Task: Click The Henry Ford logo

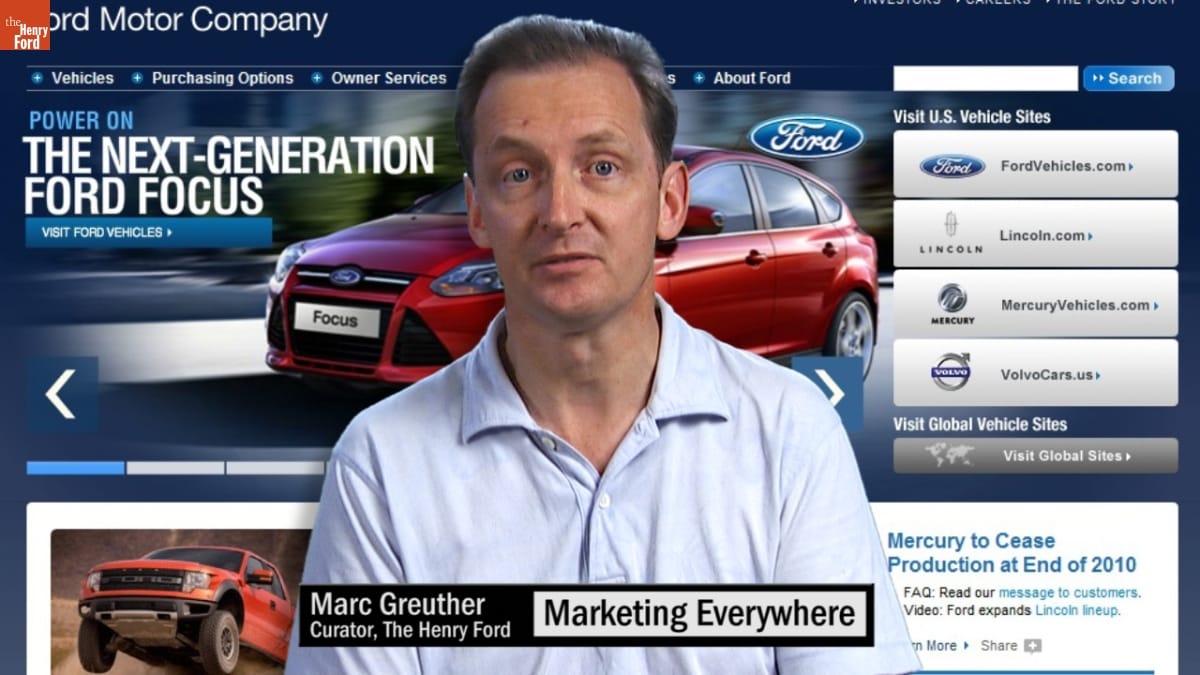Action: [25, 25]
